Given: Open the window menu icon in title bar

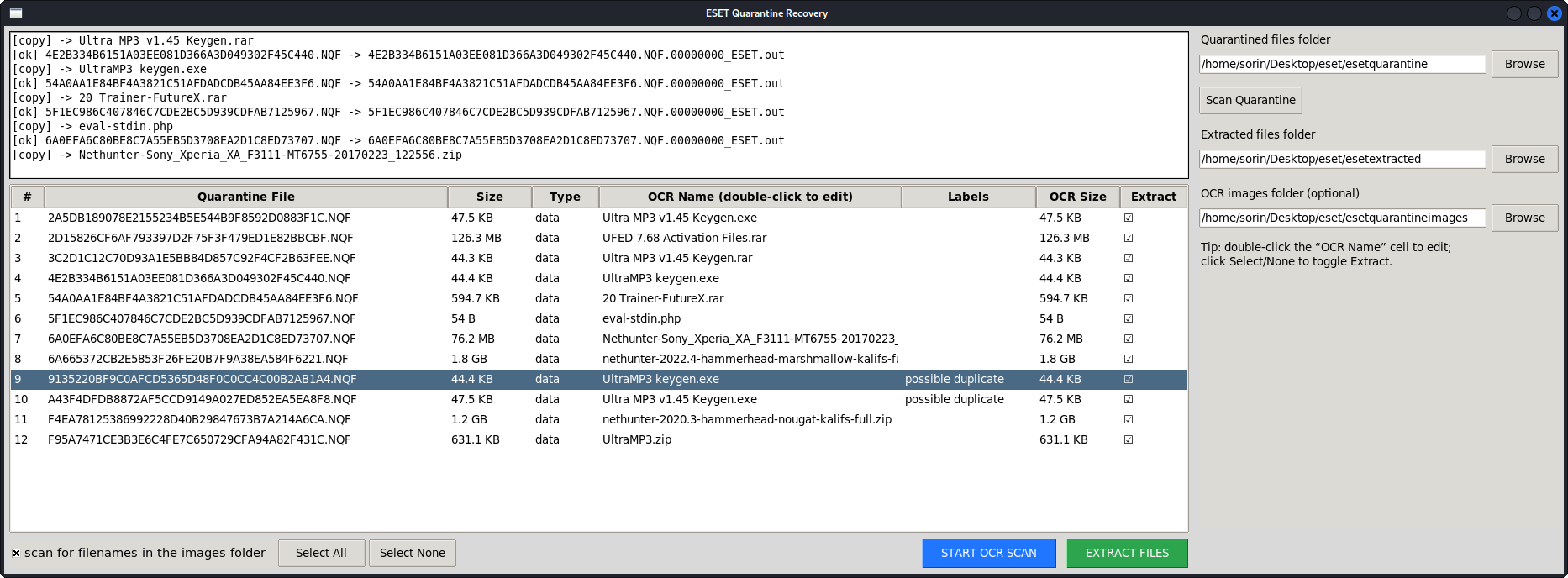Looking at the screenshot, I should tap(16, 13).
